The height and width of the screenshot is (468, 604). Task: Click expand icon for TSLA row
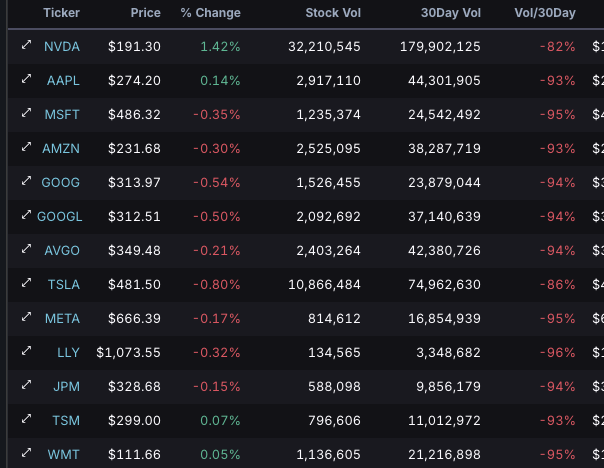tap(26, 284)
